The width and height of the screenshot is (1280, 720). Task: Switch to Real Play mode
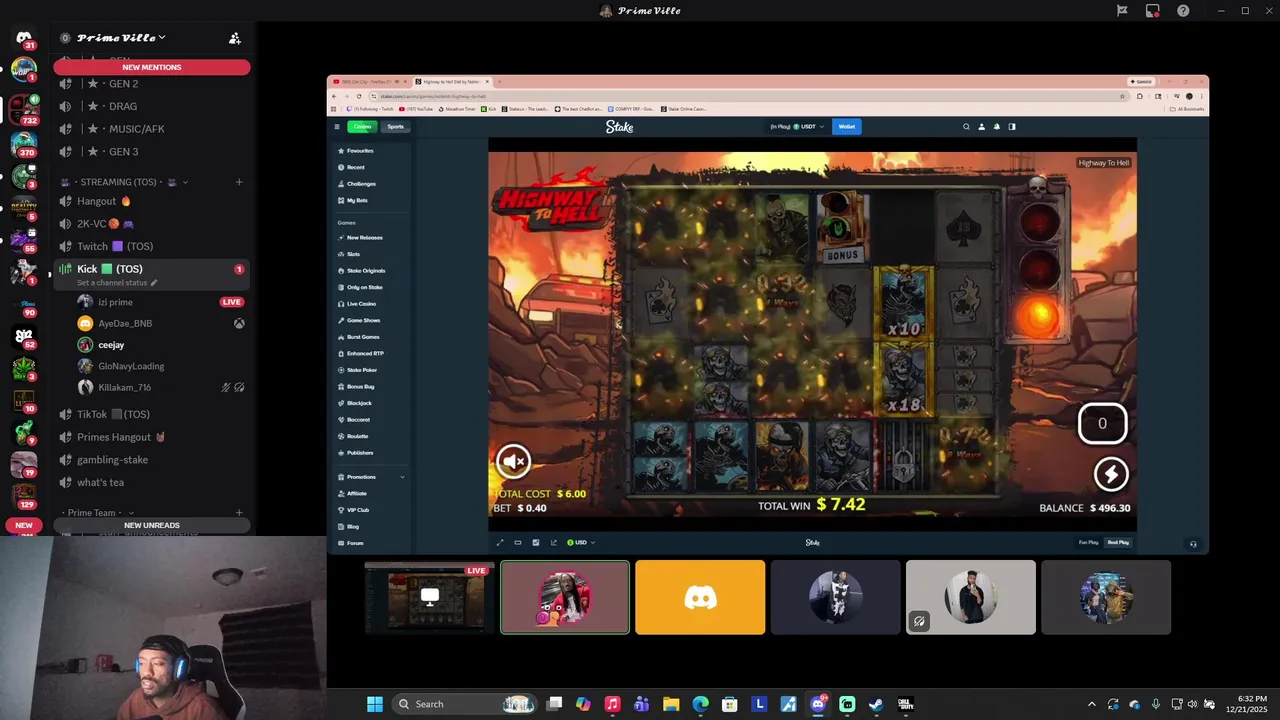(1118, 543)
